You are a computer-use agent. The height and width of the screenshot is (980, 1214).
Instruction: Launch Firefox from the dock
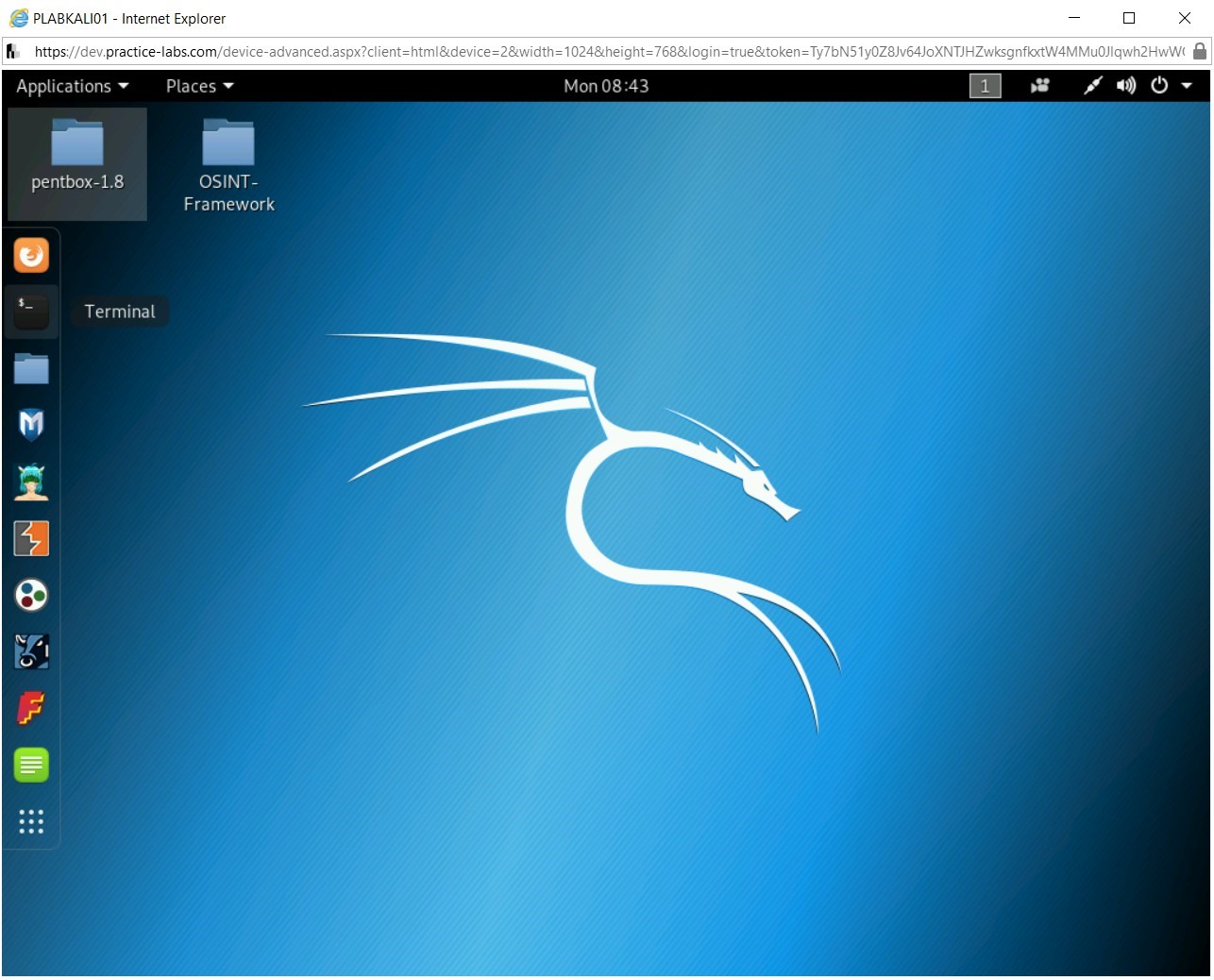click(31, 255)
